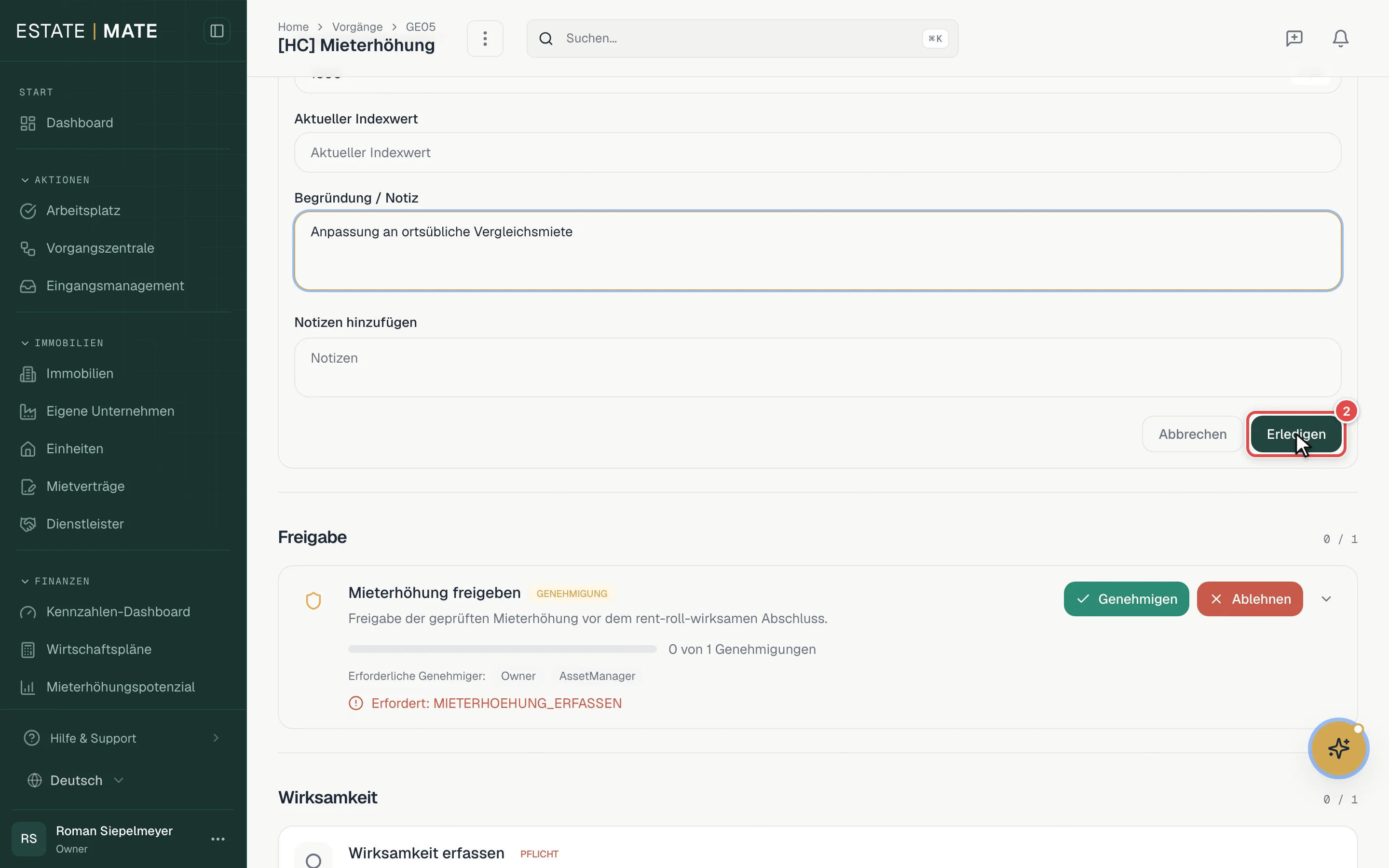Click the ESTATE | MATE logo
Viewport: 1389px width, 868px height.
click(87, 31)
